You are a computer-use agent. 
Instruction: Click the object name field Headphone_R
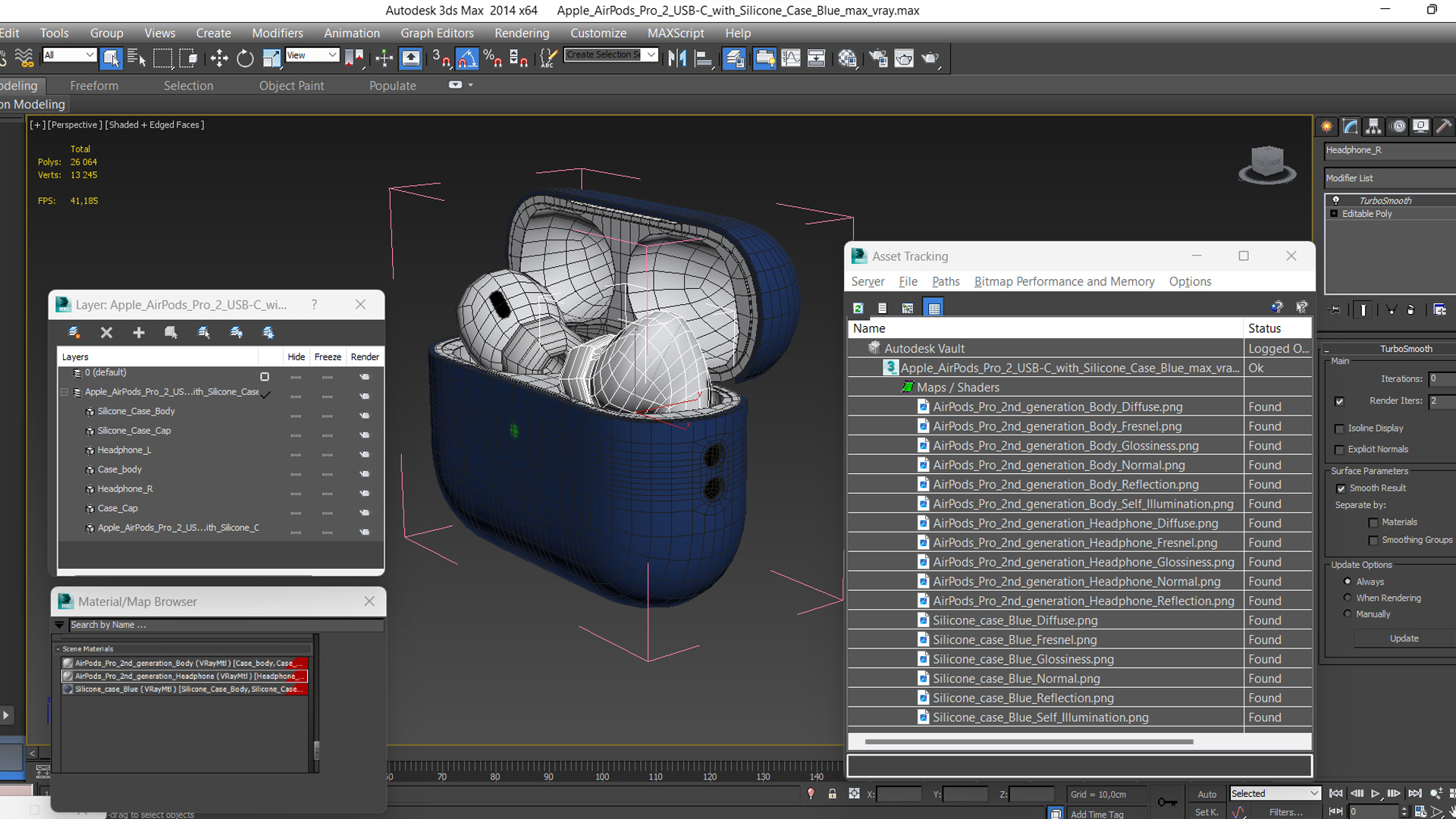1389,150
